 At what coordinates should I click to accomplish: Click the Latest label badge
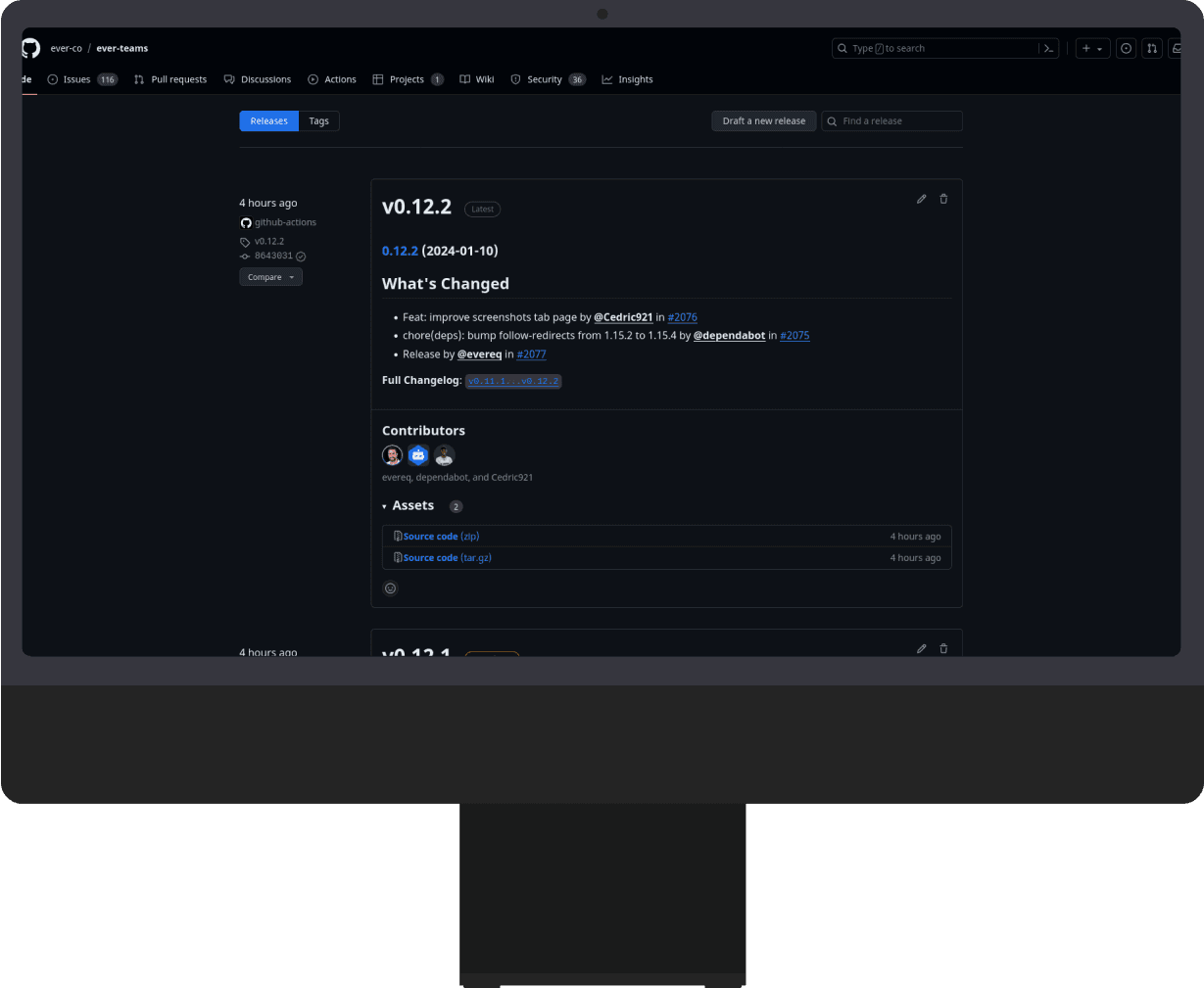pyautogui.click(x=482, y=210)
